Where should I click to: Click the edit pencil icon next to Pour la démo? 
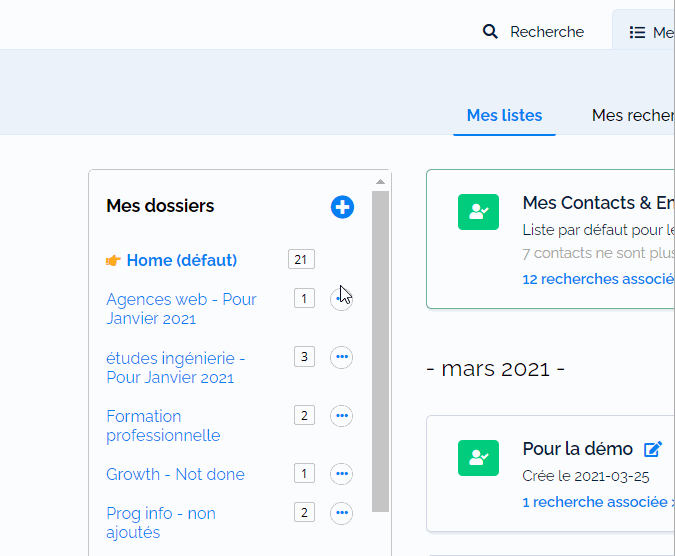pos(653,449)
